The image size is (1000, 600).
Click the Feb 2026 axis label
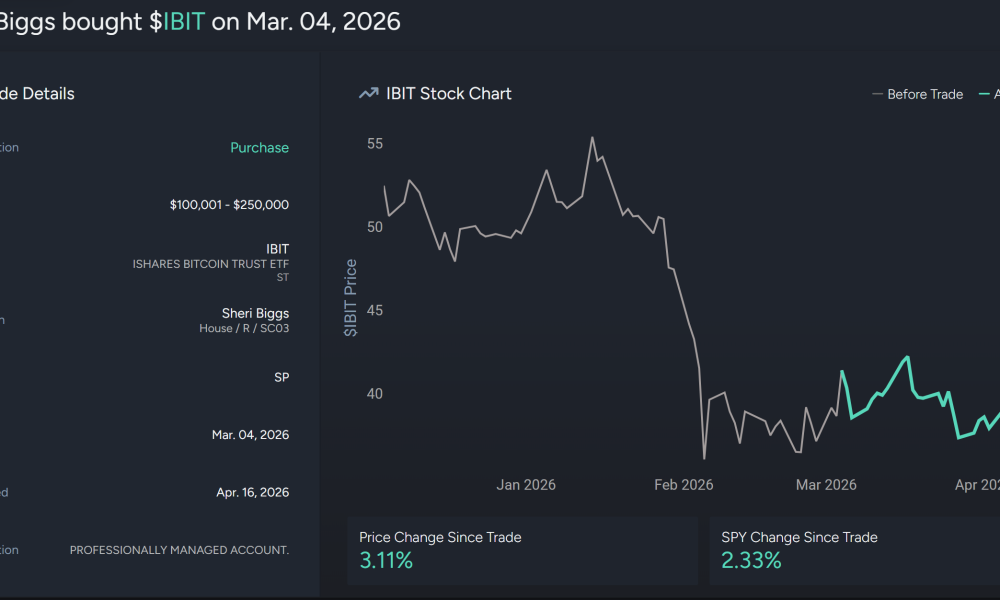tap(683, 484)
